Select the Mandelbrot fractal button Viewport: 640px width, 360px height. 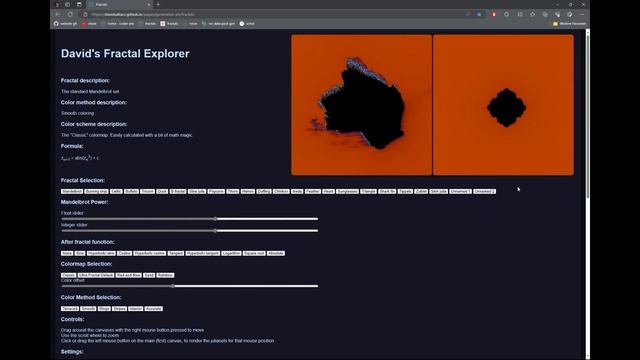(72, 191)
